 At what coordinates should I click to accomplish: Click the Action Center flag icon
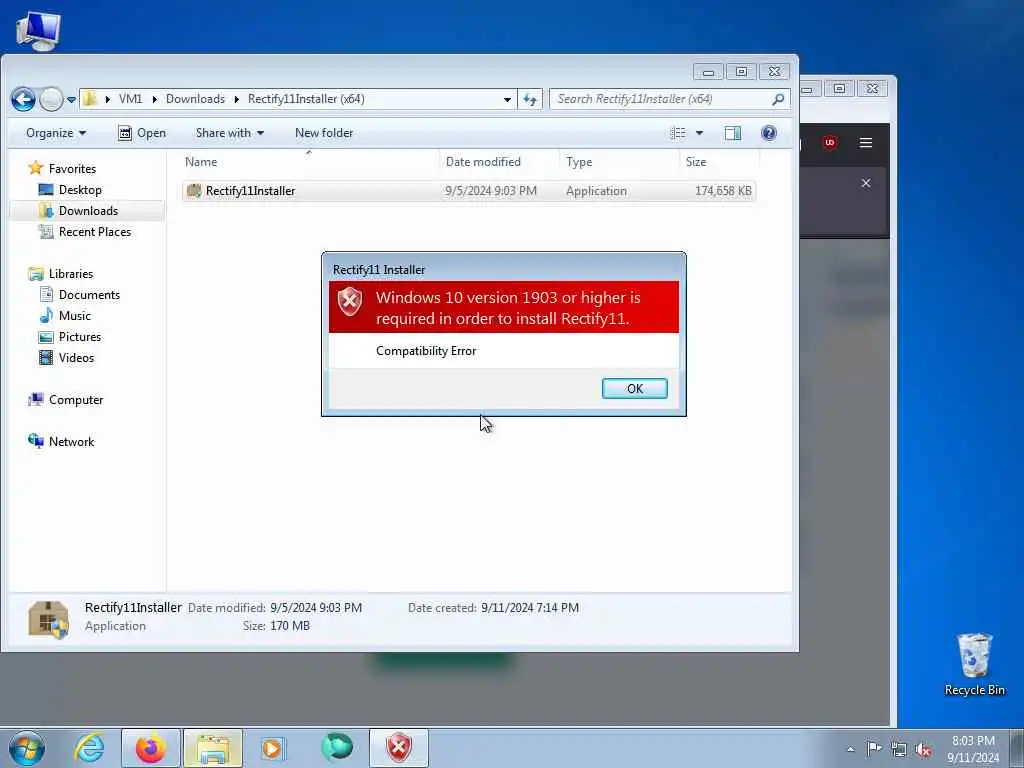coord(874,748)
